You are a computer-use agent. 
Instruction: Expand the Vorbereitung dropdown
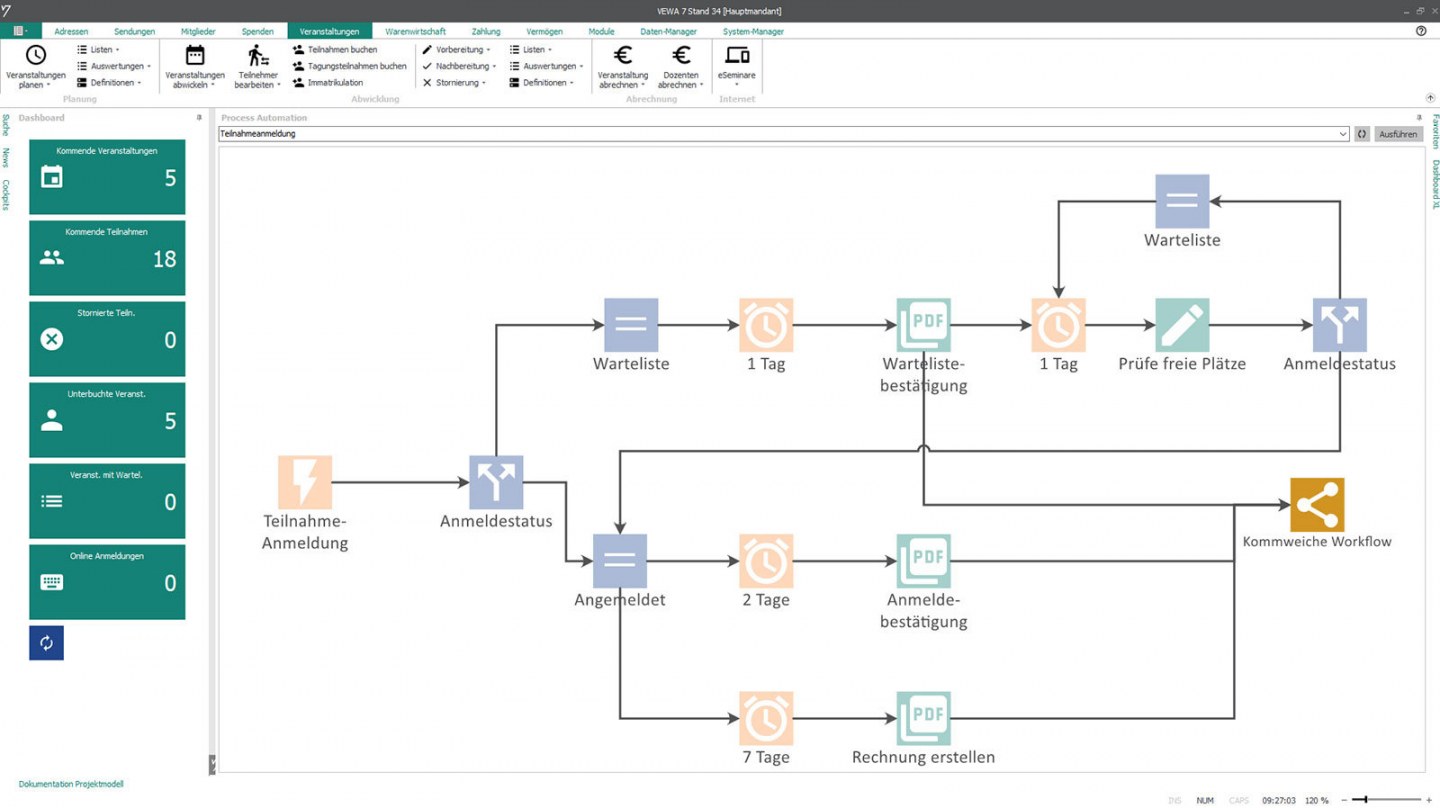point(456,49)
